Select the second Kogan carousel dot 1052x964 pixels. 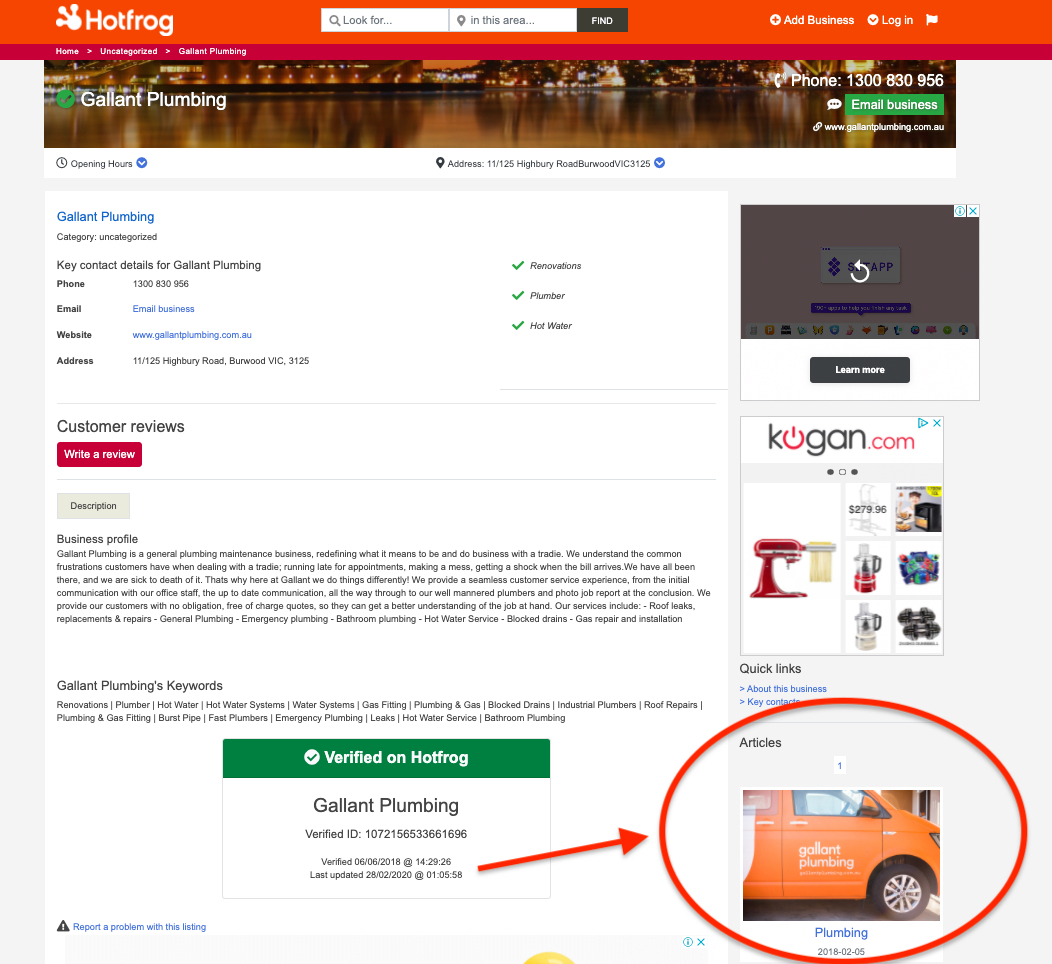843,472
